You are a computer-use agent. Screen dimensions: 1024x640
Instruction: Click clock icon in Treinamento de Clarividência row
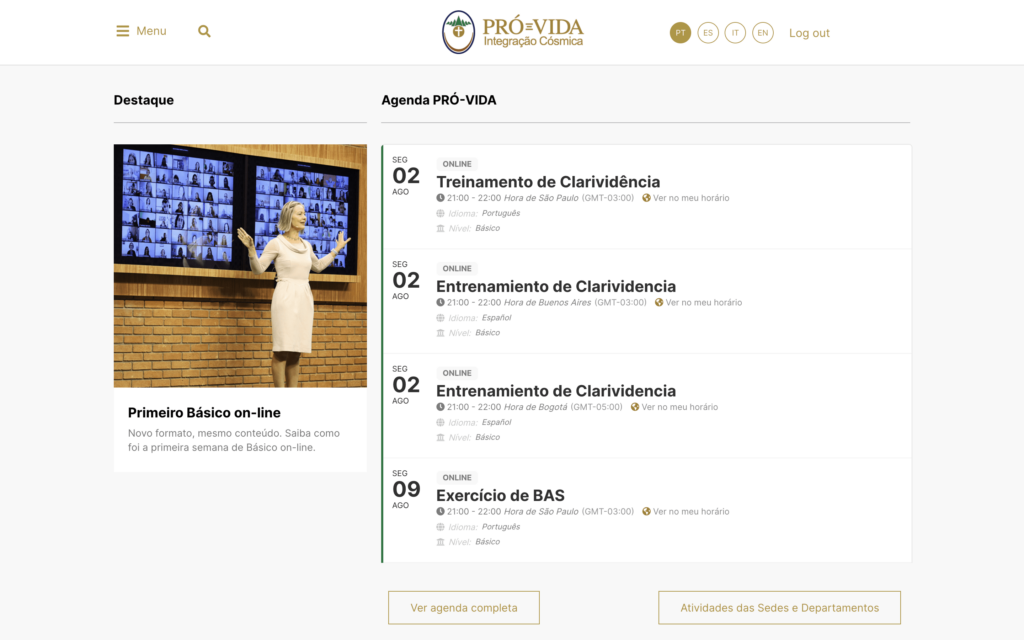click(x=440, y=198)
